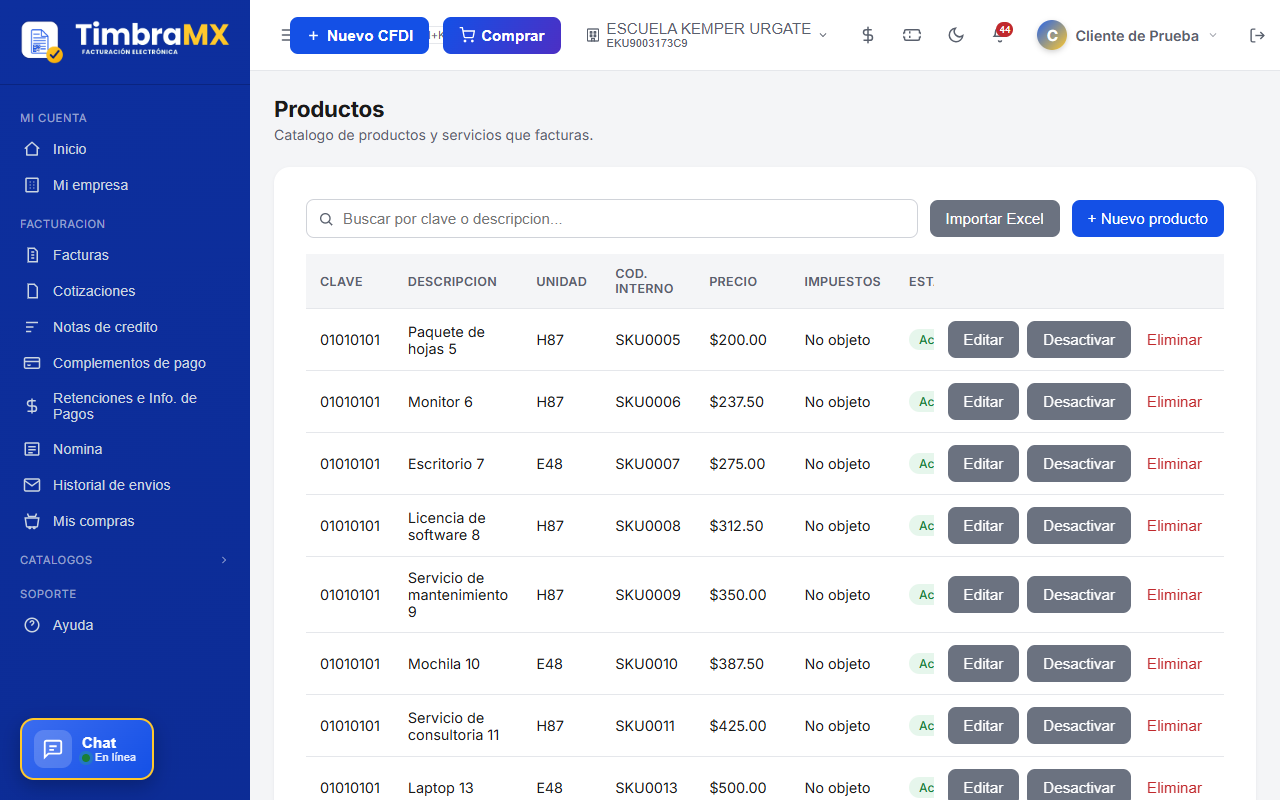This screenshot has width=1280, height=800.
Task: Deactivate the Escritorio 7 product
Action: coord(1078,464)
